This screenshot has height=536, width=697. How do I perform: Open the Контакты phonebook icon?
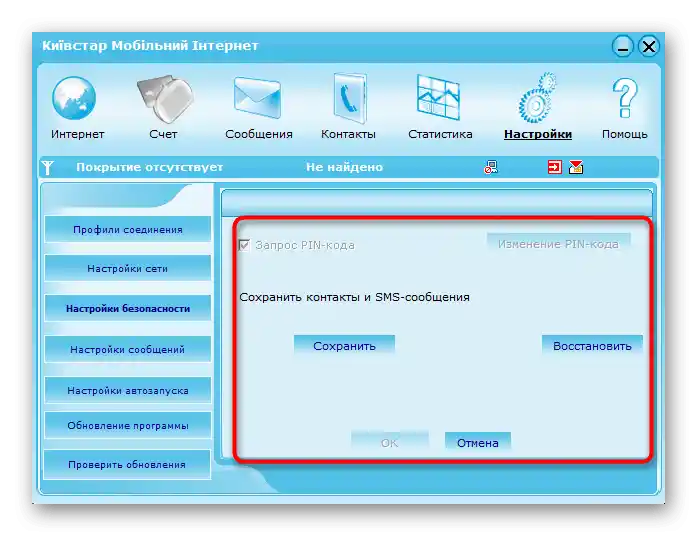pyautogui.click(x=350, y=98)
